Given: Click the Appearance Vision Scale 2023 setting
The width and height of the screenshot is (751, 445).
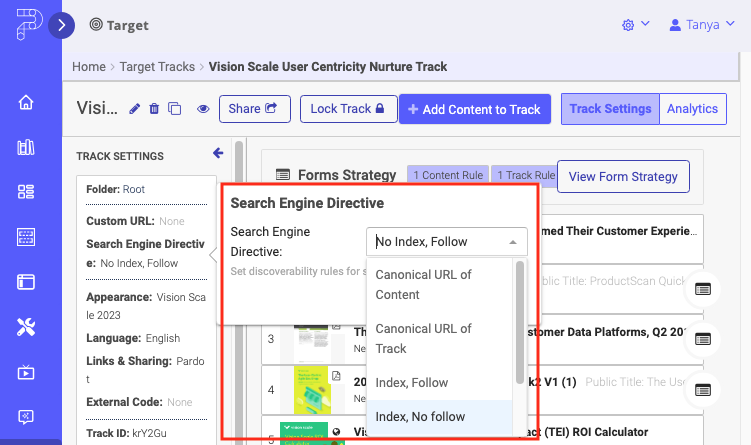Looking at the screenshot, I should (146, 306).
